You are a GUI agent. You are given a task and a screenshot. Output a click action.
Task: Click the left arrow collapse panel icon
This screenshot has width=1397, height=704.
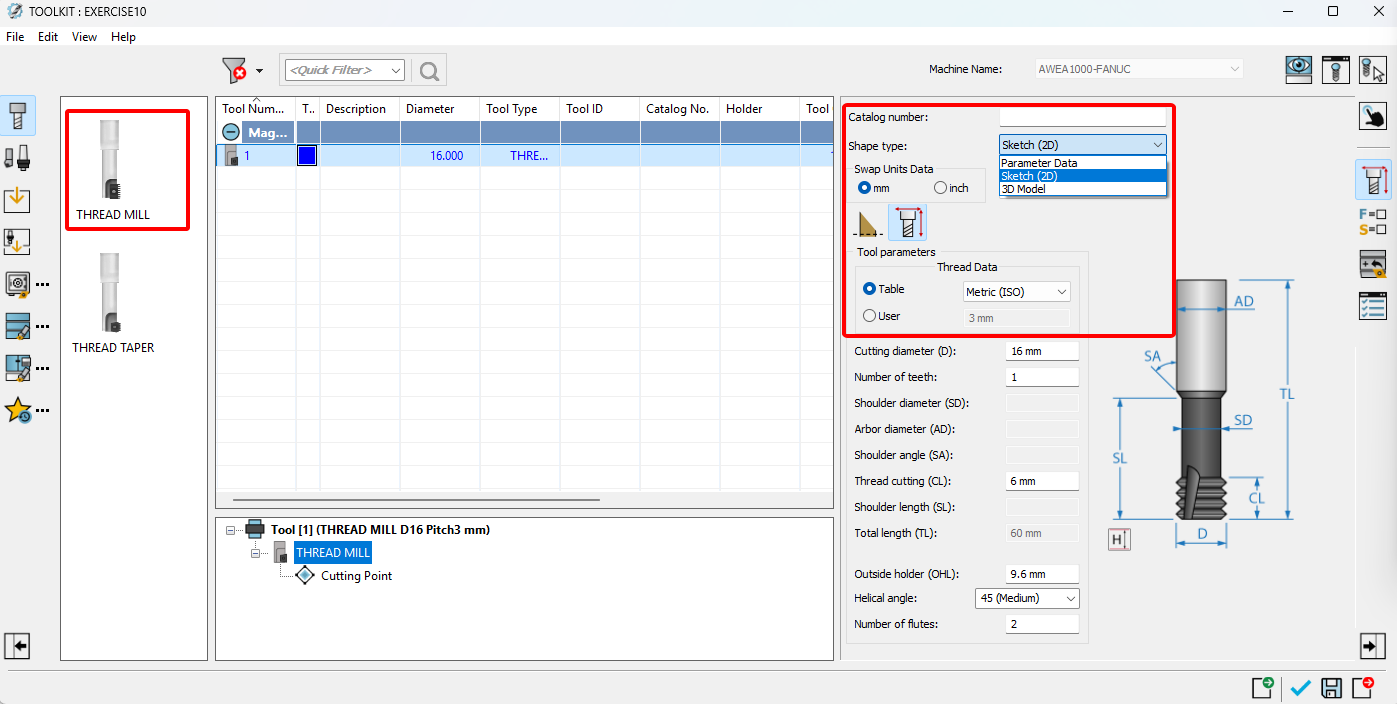pyautogui.click(x=17, y=647)
